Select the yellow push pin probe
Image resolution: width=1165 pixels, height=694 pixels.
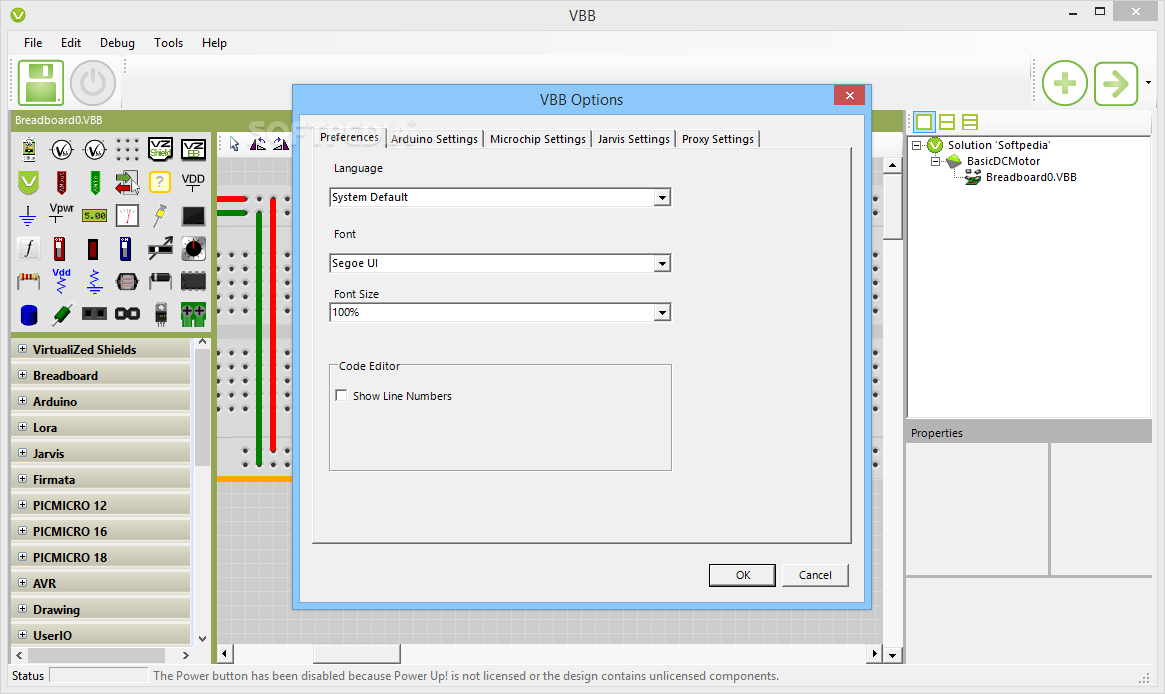point(160,215)
